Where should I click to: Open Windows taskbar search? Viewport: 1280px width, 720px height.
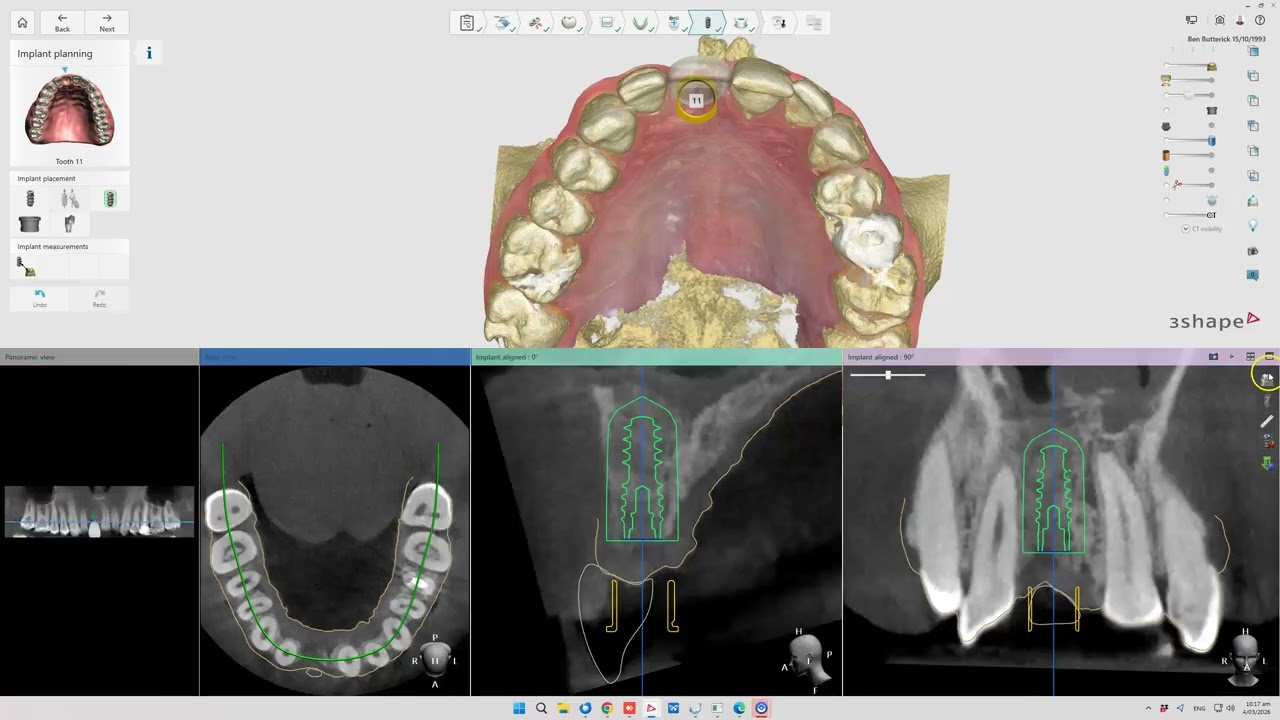pos(541,708)
